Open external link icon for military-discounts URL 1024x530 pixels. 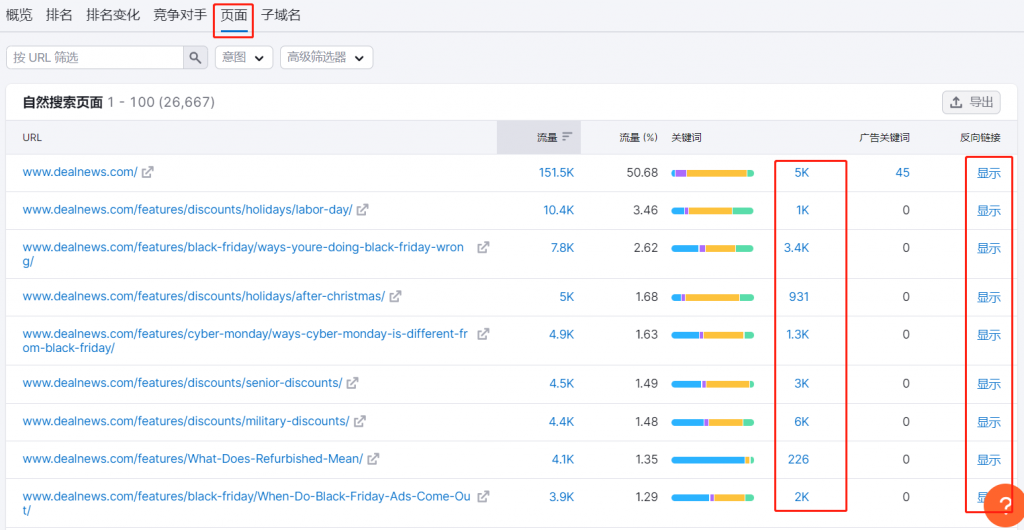pyautogui.click(x=359, y=421)
